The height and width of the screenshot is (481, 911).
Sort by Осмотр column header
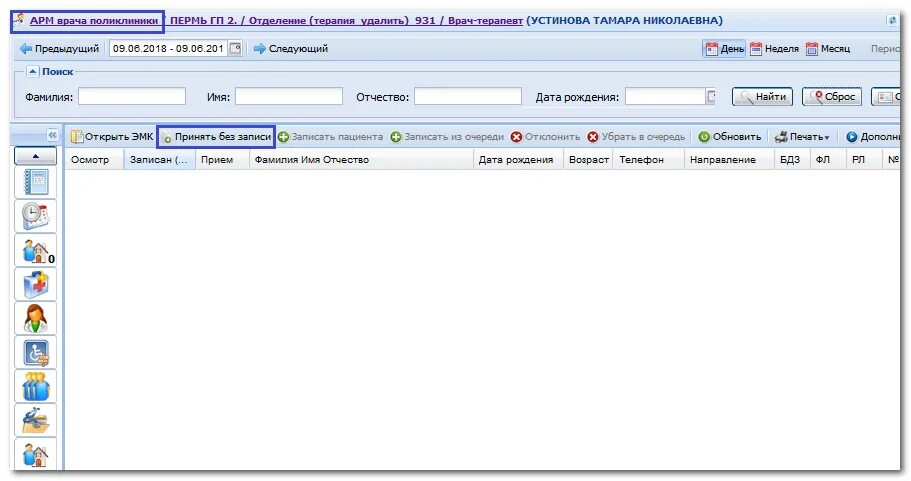(94, 160)
